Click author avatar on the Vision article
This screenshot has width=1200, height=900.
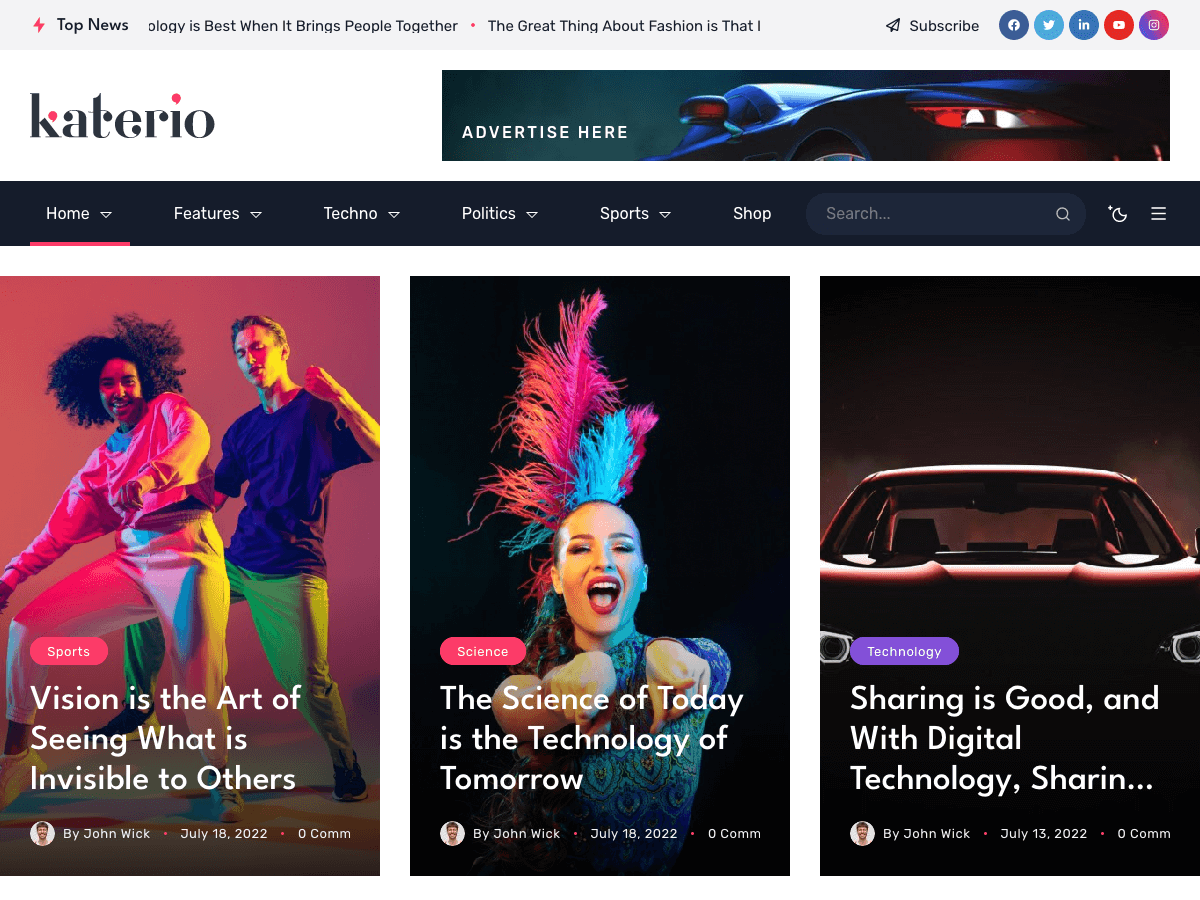pyautogui.click(x=42, y=833)
